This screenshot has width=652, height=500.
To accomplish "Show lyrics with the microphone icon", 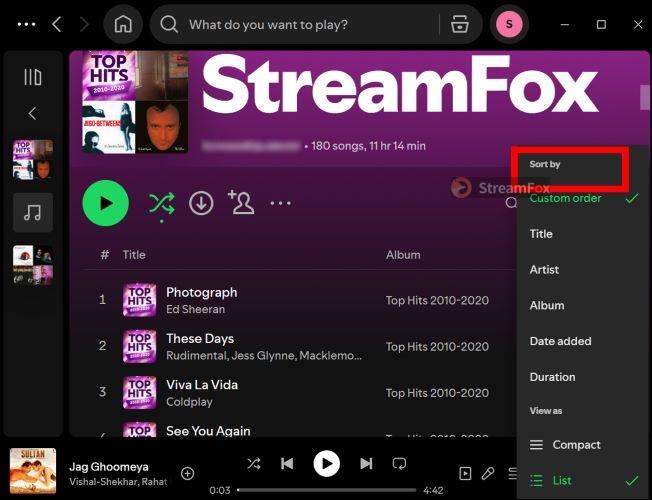I will [x=488, y=473].
